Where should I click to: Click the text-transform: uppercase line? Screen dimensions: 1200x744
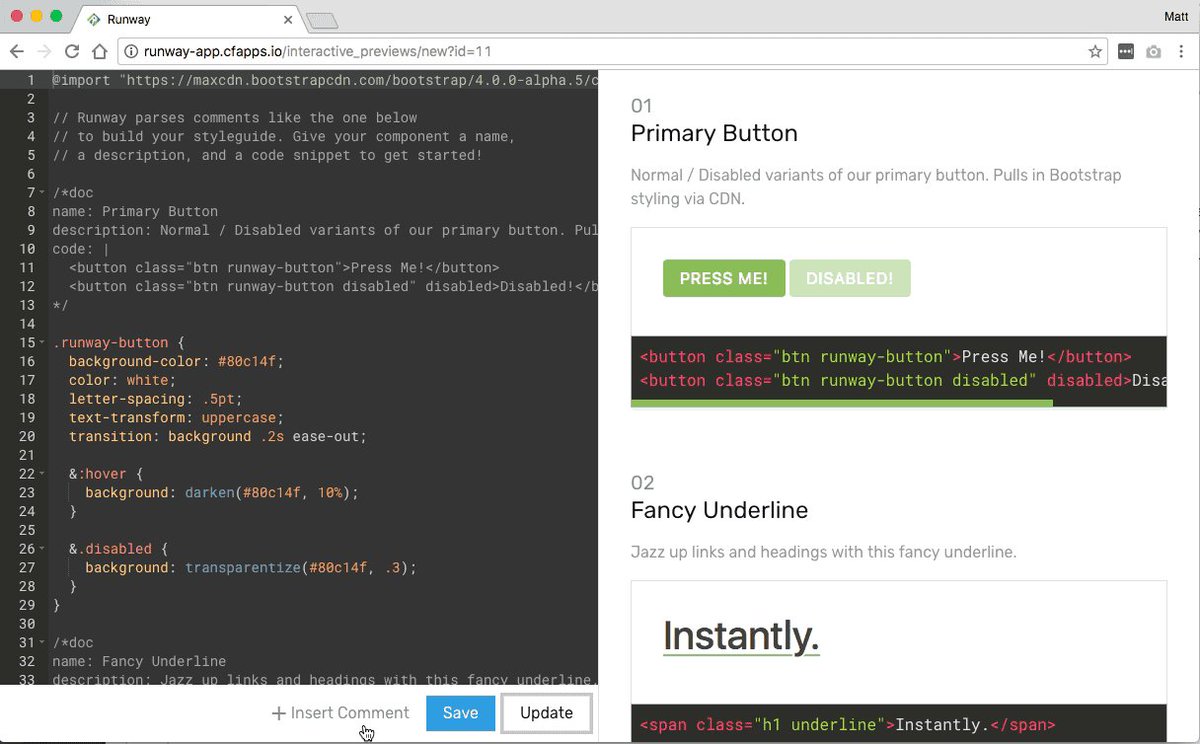176,417
